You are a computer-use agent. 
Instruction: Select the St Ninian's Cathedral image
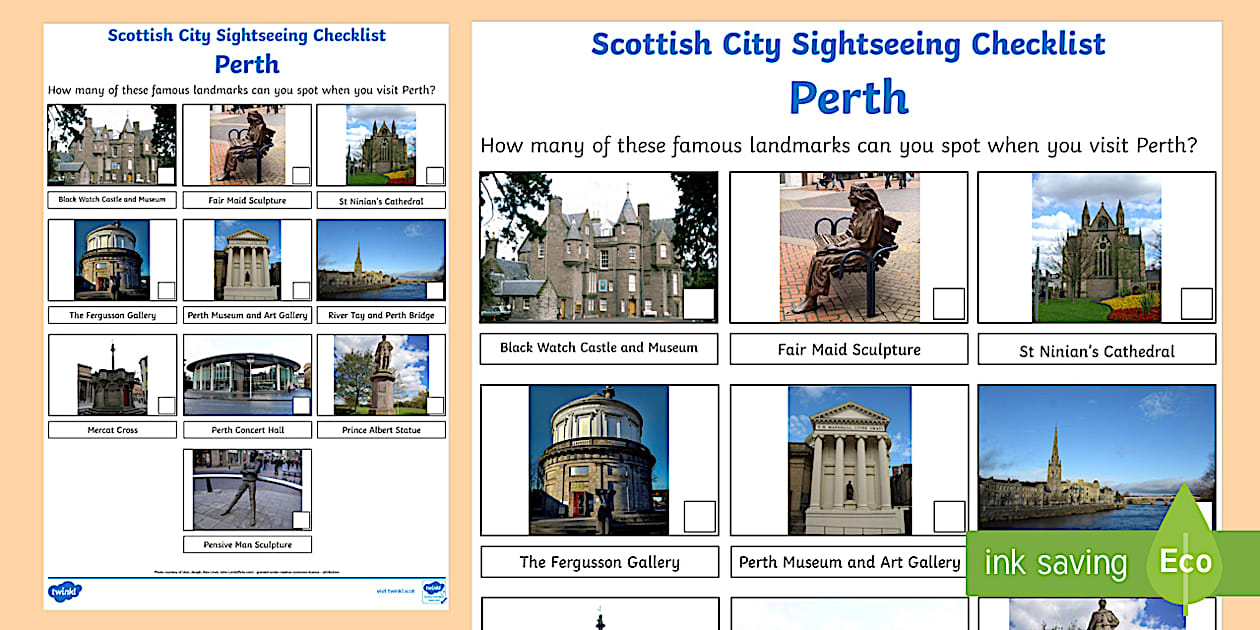[1095, 245]
